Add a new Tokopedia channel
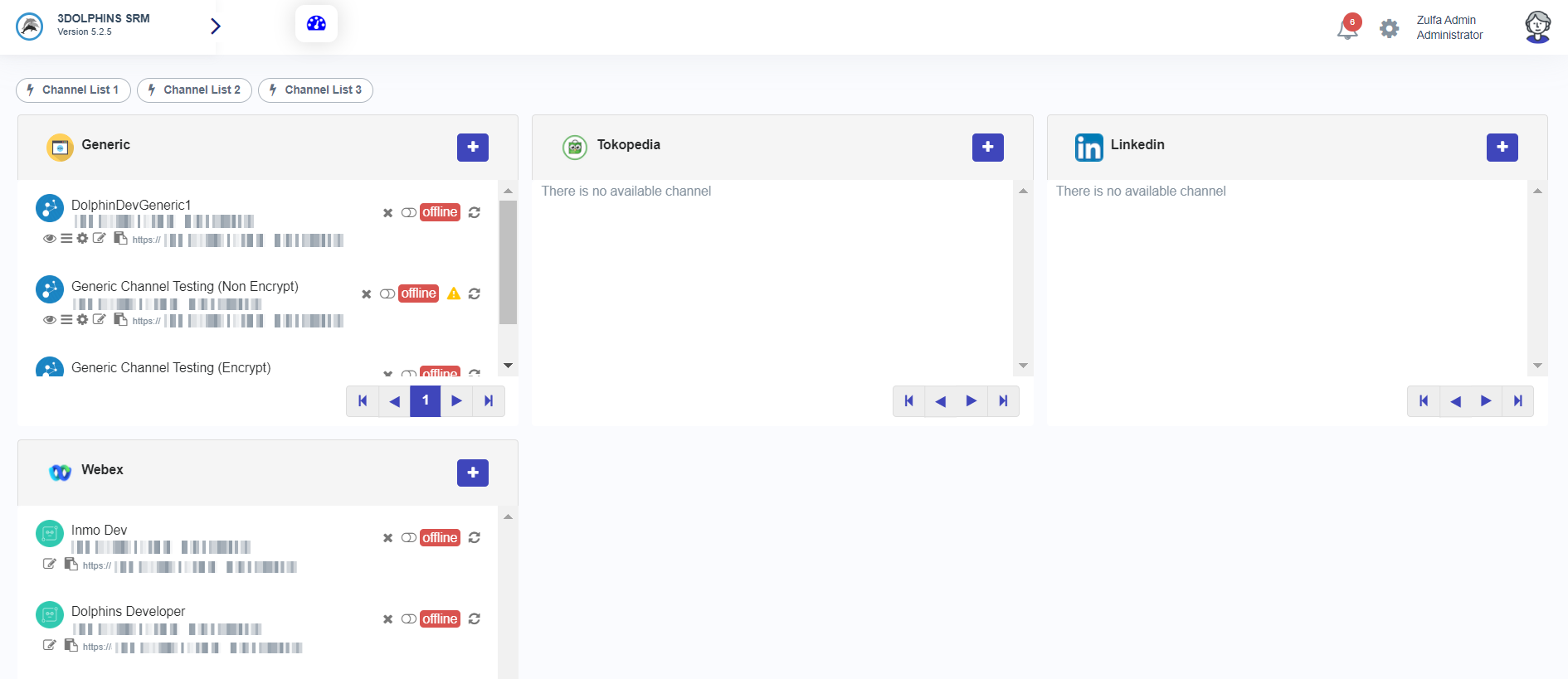This screenshot has width=1568, height=679. click(x=987, y=147)
